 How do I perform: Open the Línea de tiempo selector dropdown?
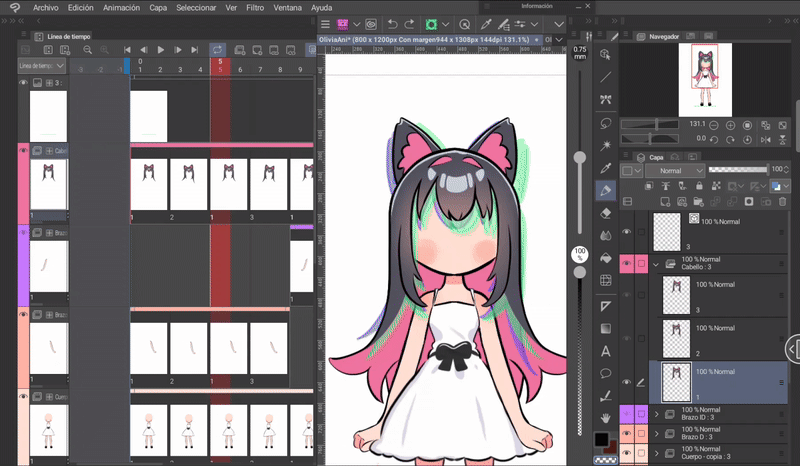point(42,66)
